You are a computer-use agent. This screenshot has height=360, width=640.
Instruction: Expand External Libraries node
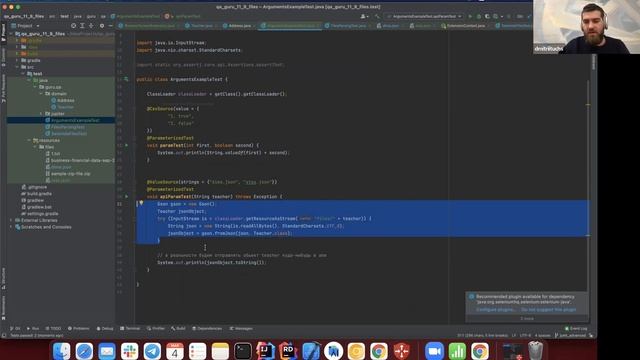point(11,220)
